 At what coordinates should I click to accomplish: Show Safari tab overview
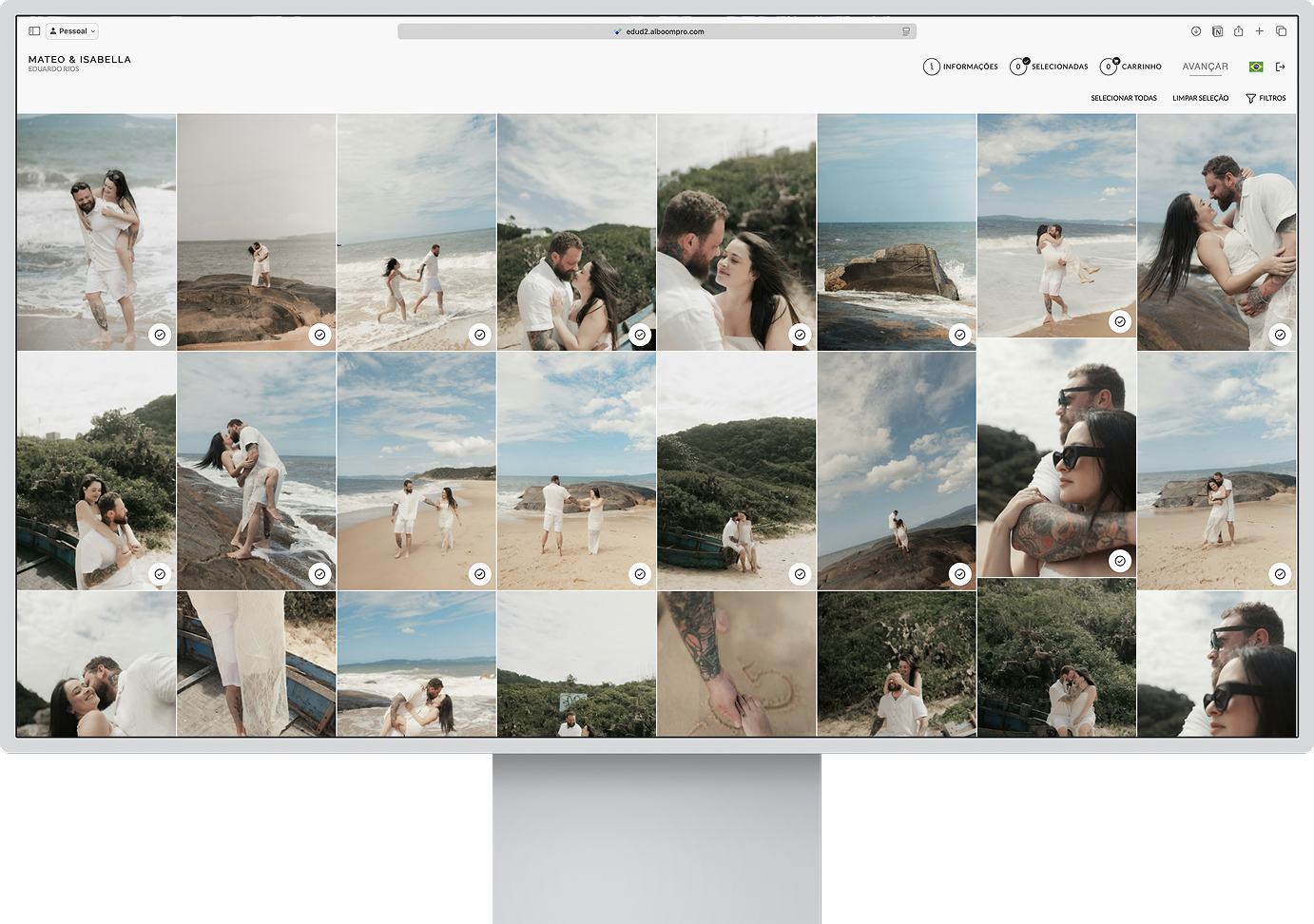[x=1281, y=31]
